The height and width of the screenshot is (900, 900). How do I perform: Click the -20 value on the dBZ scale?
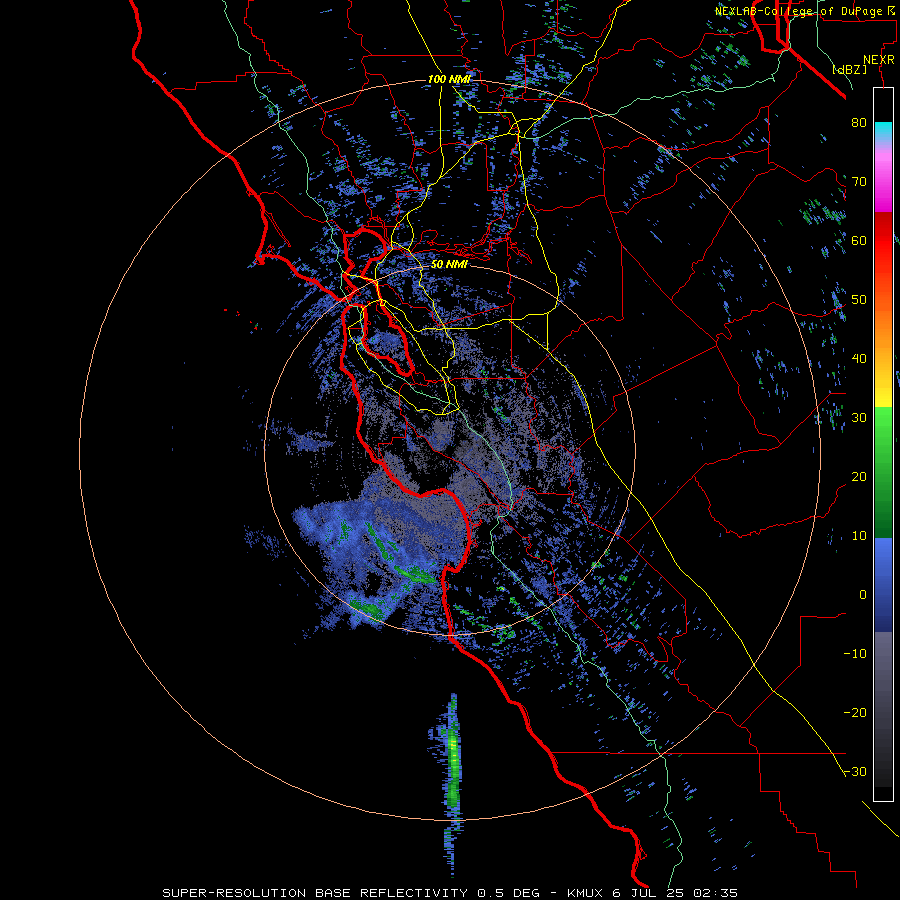(x=855, y=713)
